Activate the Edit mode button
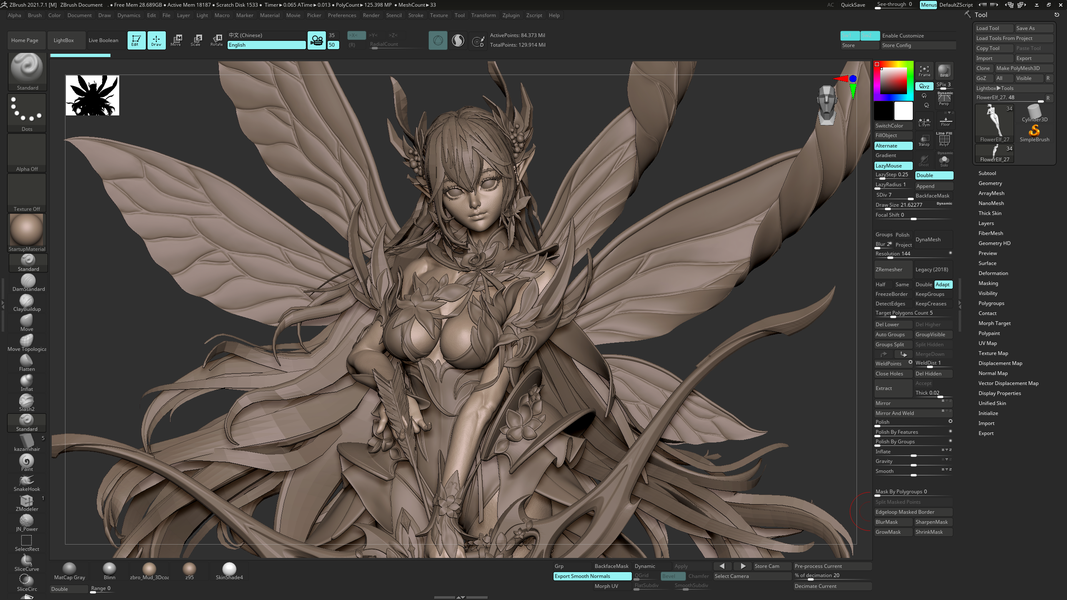1067x600 pixels. click(x=136, y=40)
